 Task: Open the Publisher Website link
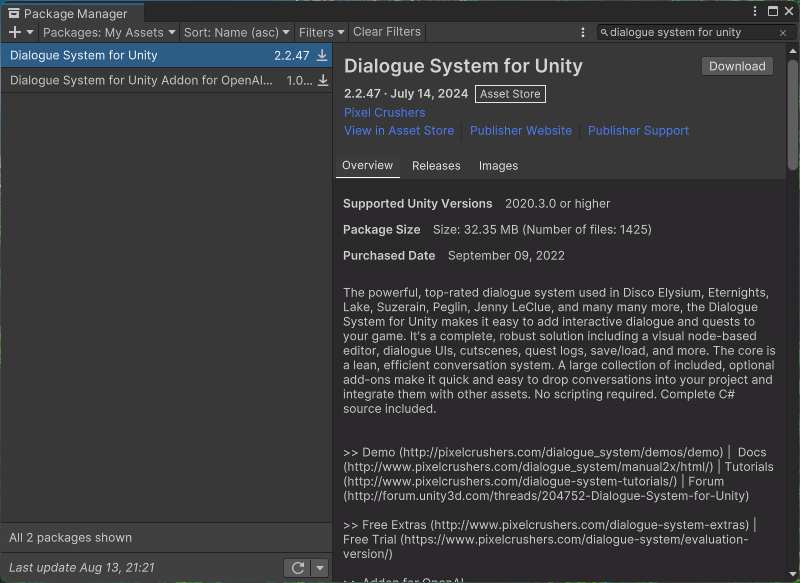(521, 131)
